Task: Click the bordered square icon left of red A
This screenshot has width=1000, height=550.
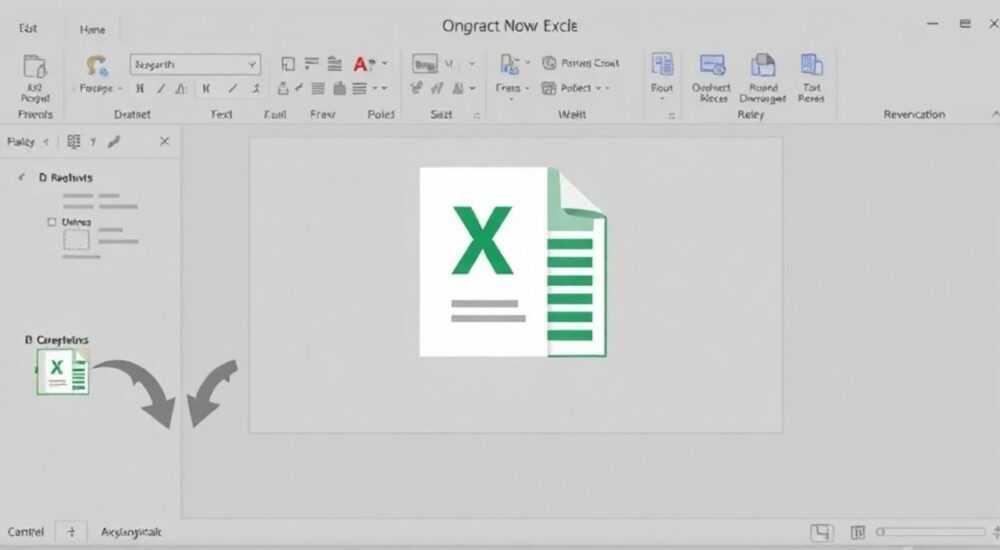Action: [288, 64]
